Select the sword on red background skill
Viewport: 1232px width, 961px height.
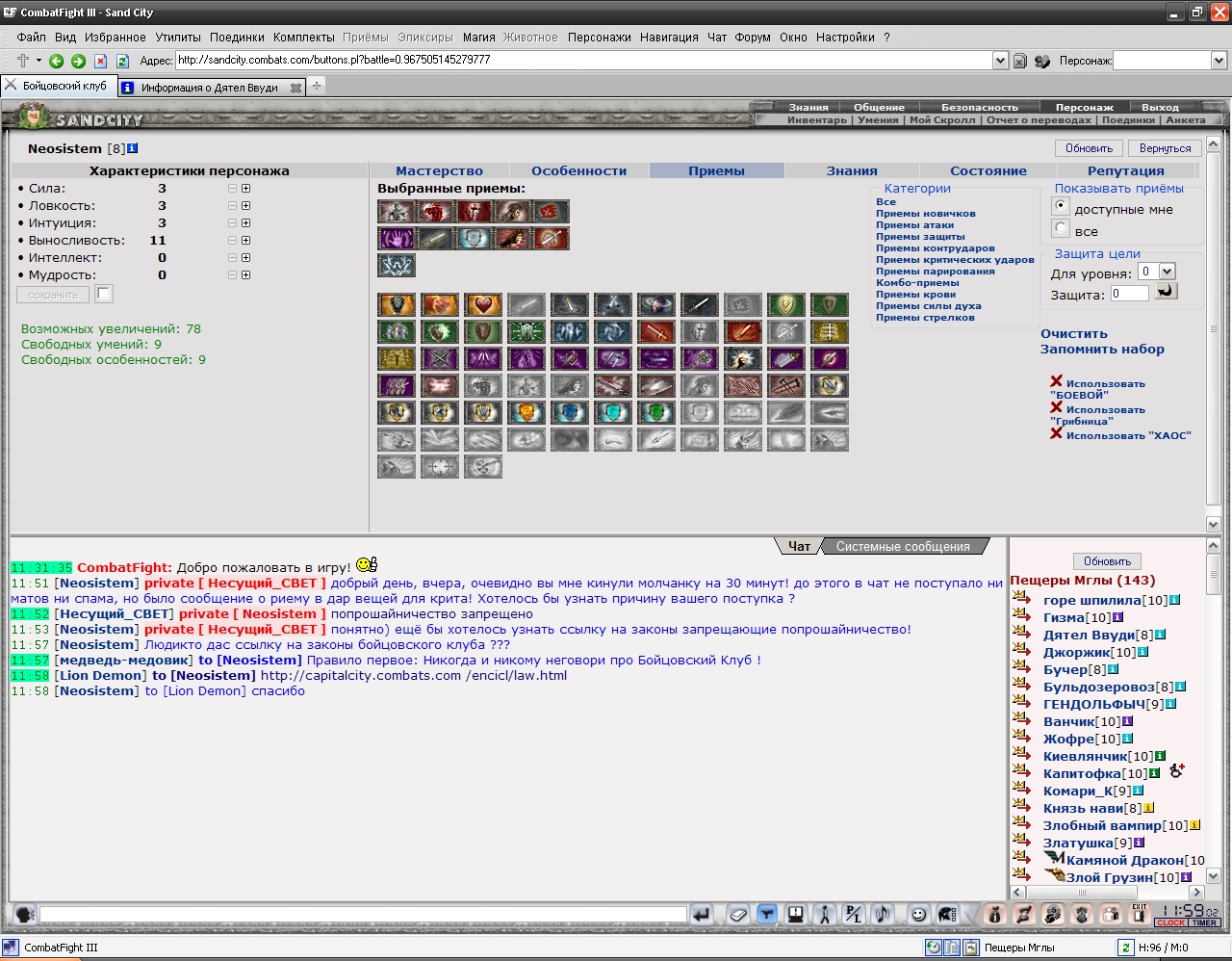click(656, 332)
